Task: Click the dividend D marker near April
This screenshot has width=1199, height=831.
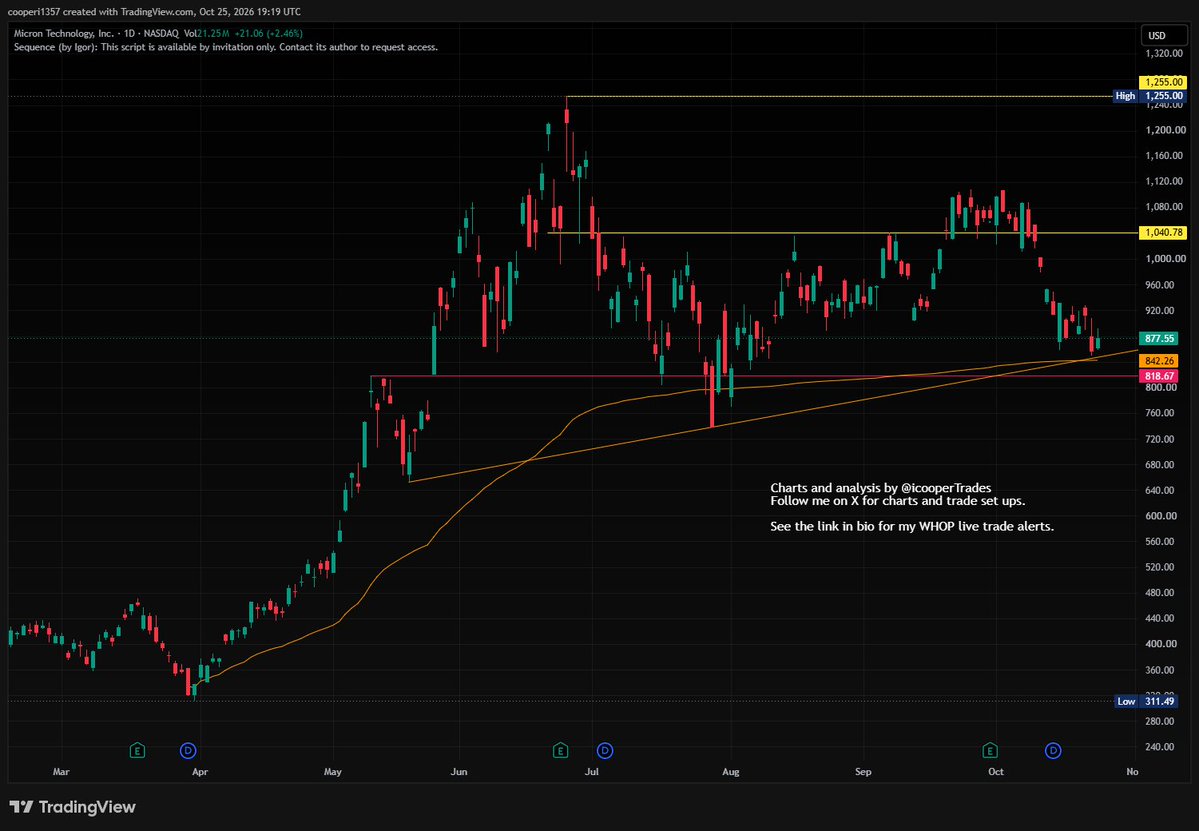Action: click(x=188, y=751)
